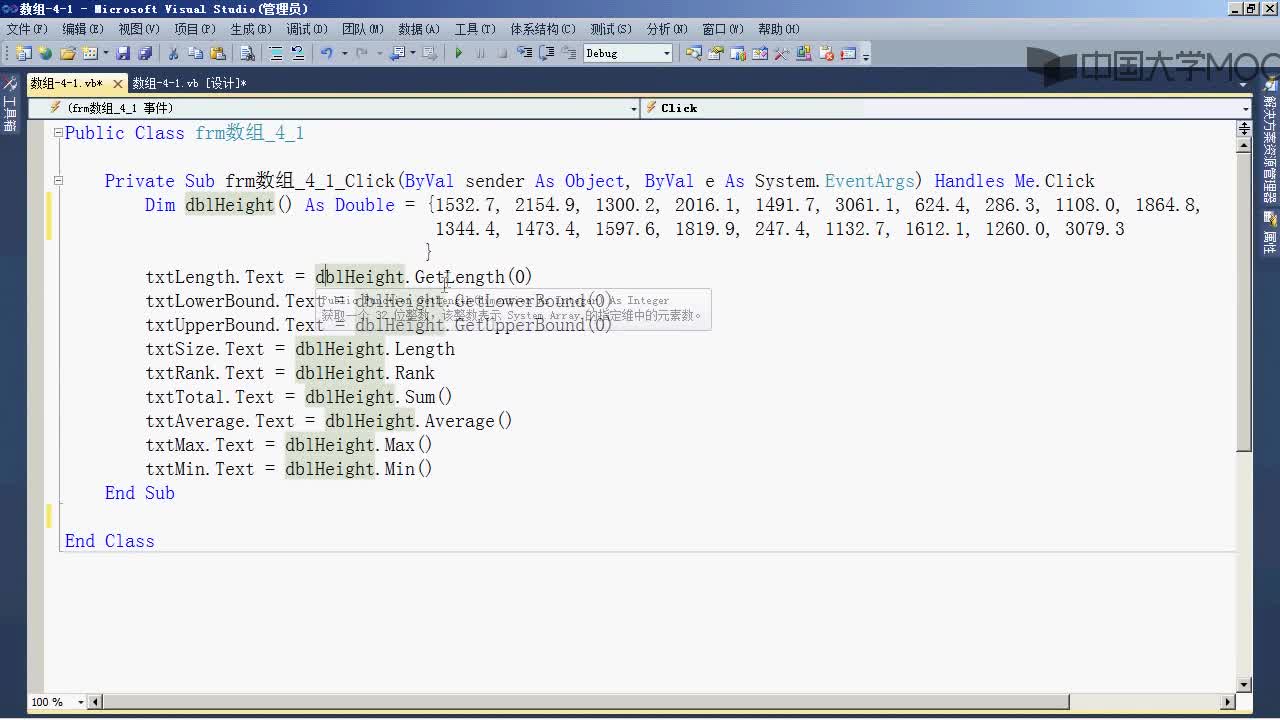Open the 窗口(W) menu

coord(723,29)
